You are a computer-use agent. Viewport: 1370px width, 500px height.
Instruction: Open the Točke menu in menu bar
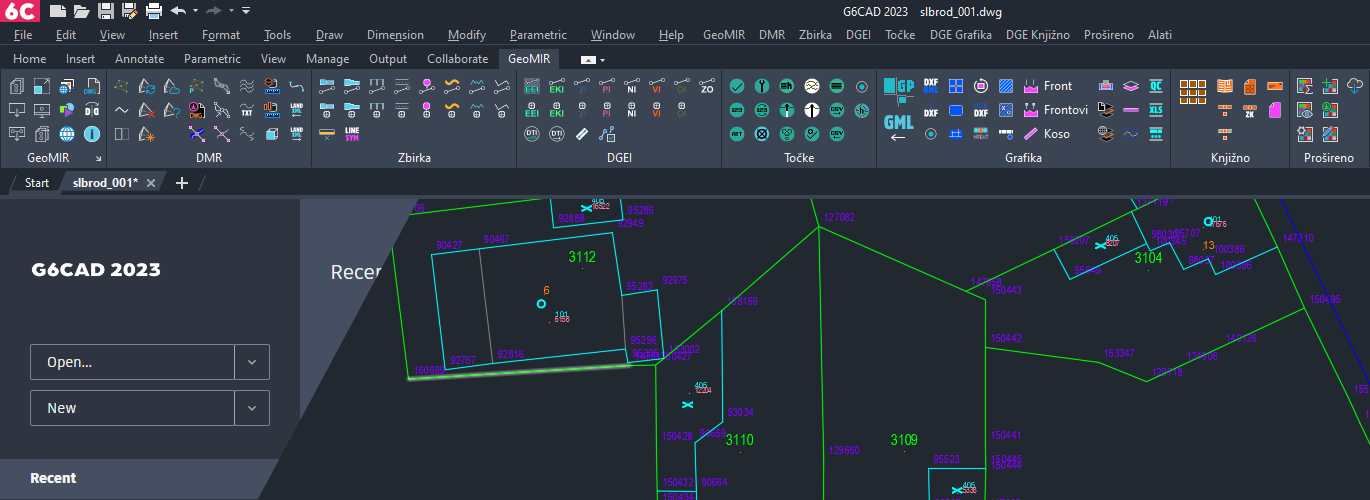[x=900, y=35]
